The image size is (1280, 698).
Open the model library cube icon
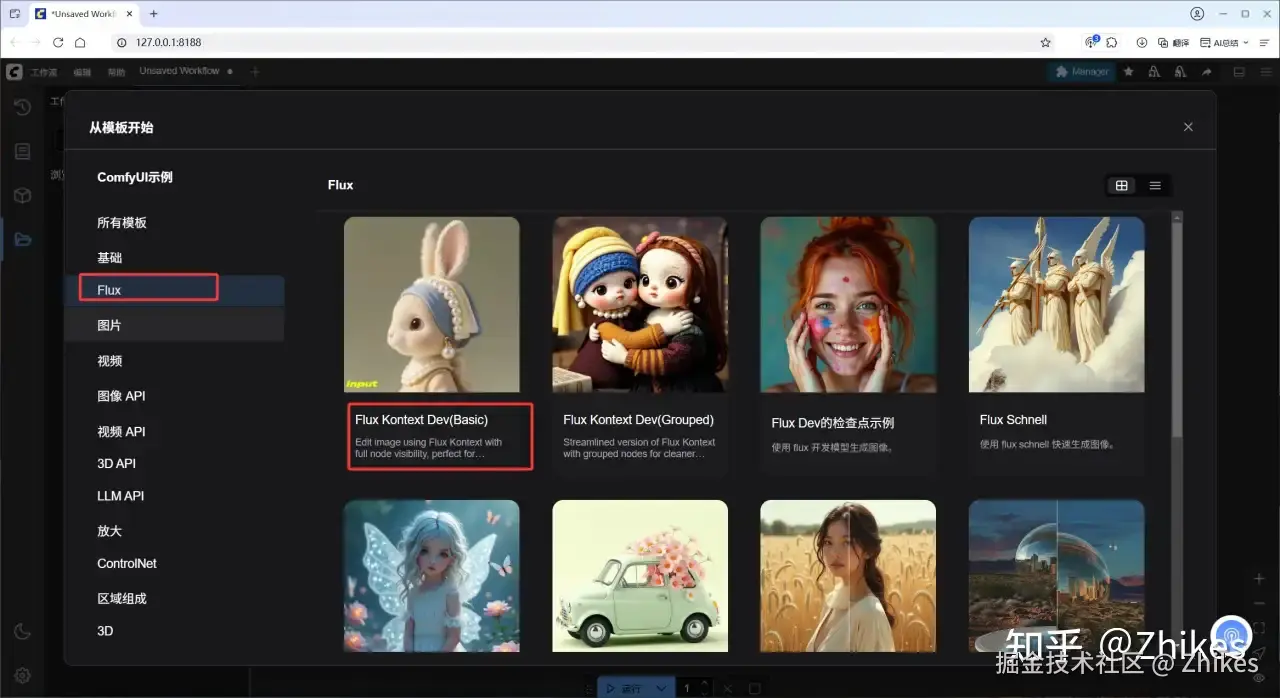pos(22,195)
